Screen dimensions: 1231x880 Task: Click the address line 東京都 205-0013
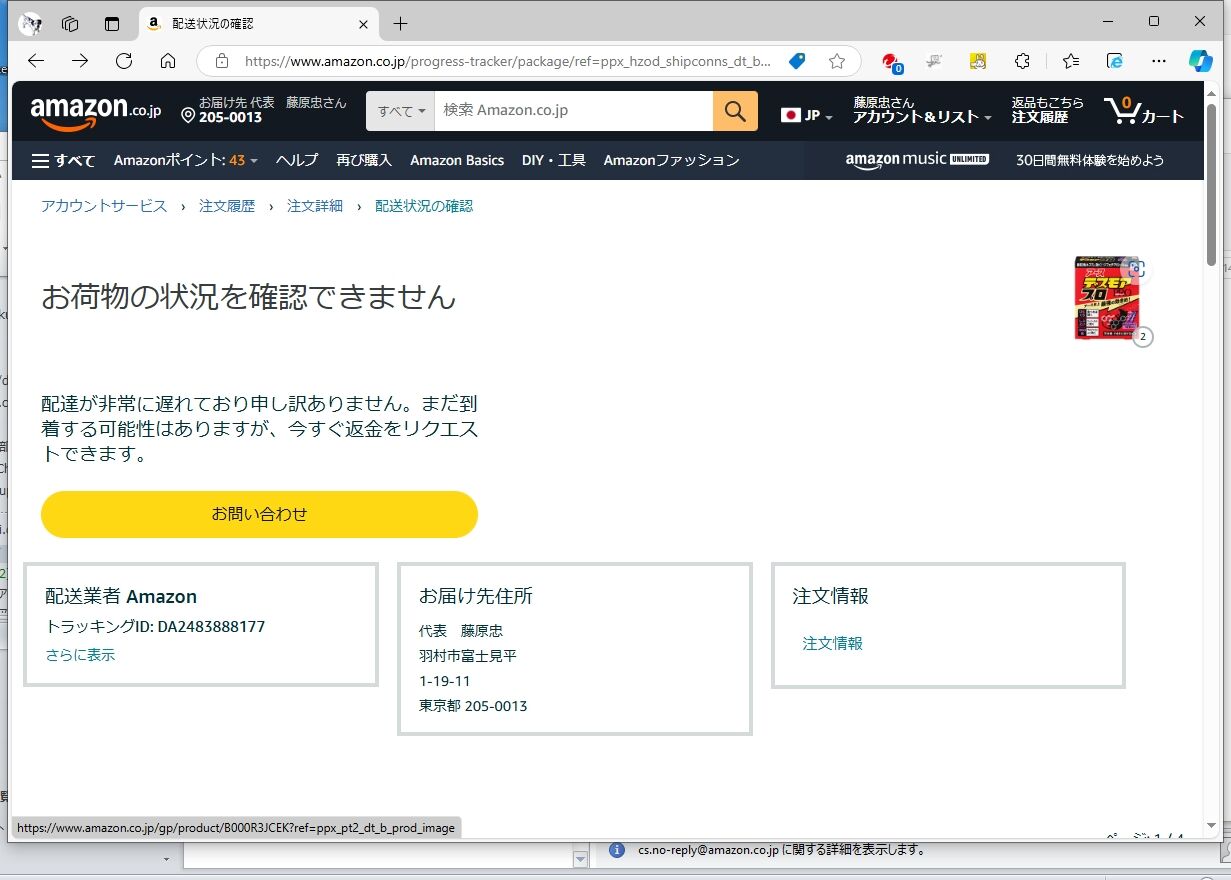pos(473,706)
